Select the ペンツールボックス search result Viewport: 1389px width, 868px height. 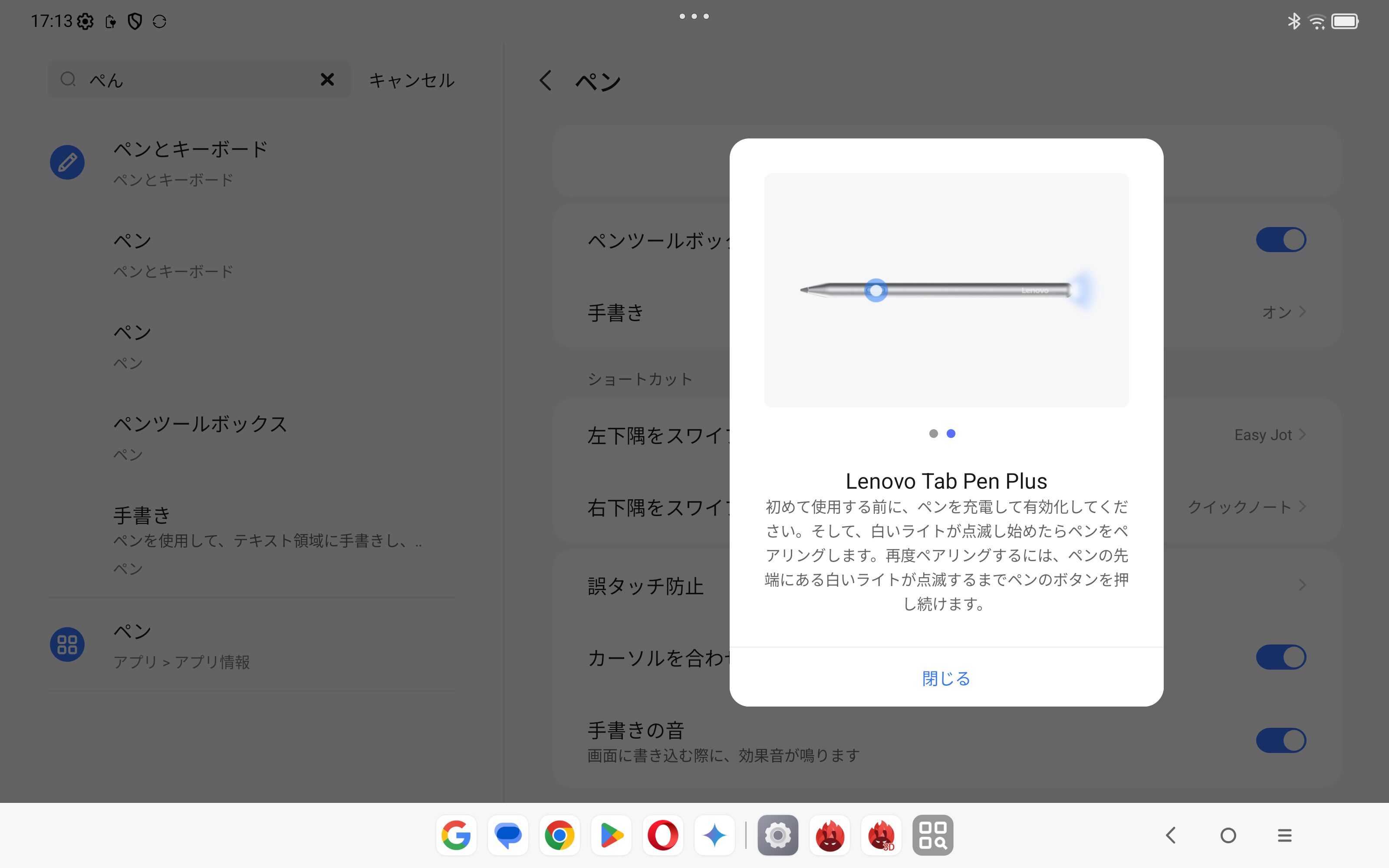pyautogui.click(x=200, y=436)
